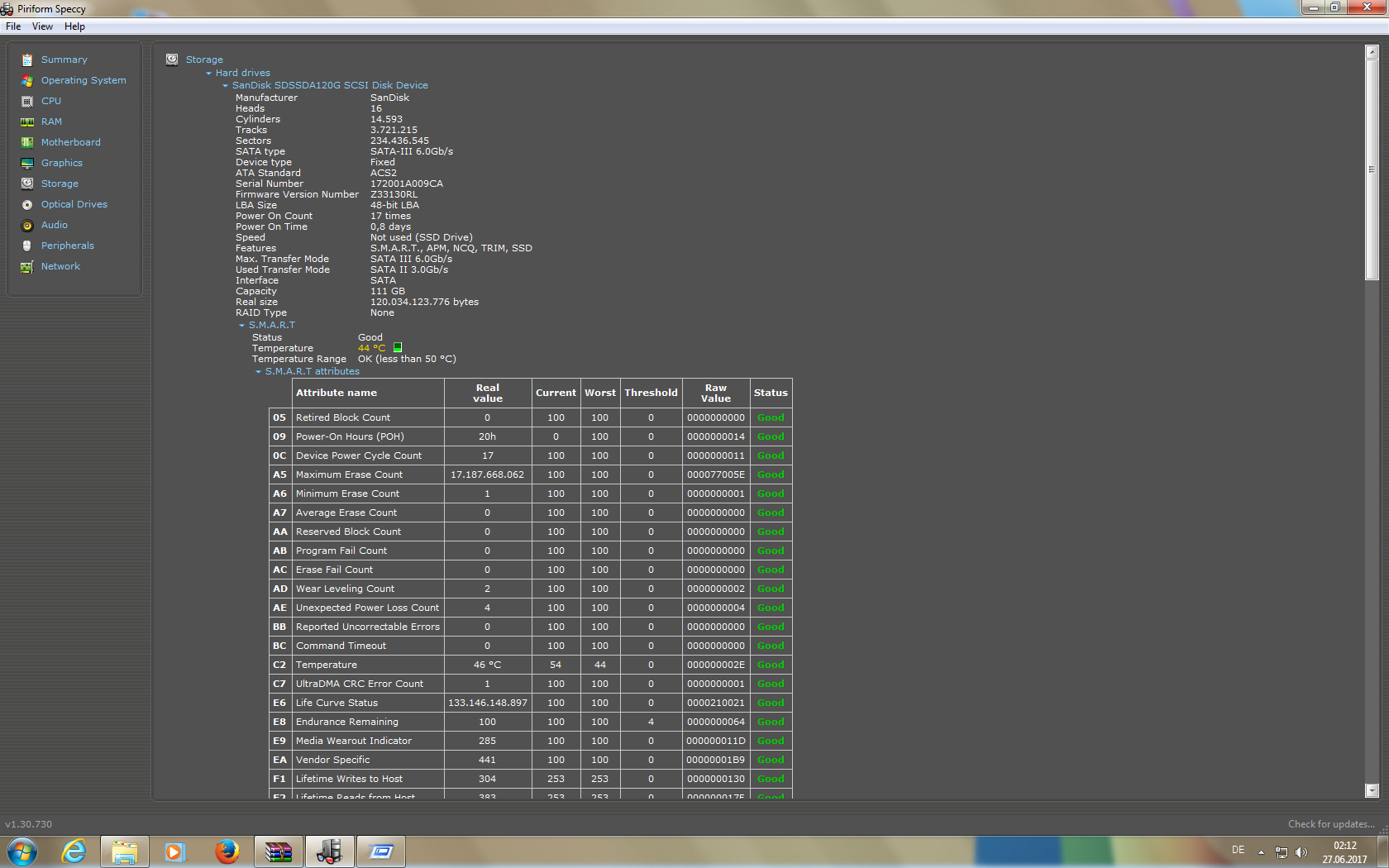Click the temperature indicator icon beside 44 °C
The height and width of the screenshot is (868, 1389).
pos(398,348)
